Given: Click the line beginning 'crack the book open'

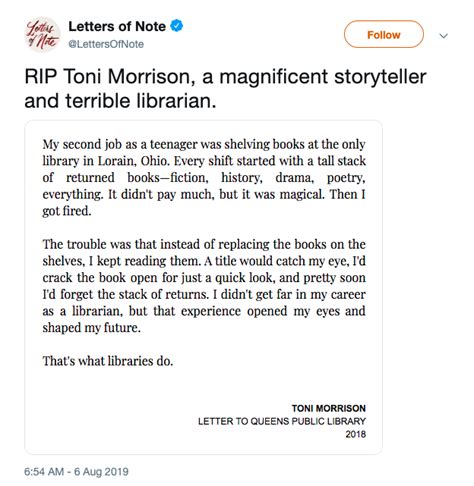Looking at the screenshot, I should pos(204,278).
